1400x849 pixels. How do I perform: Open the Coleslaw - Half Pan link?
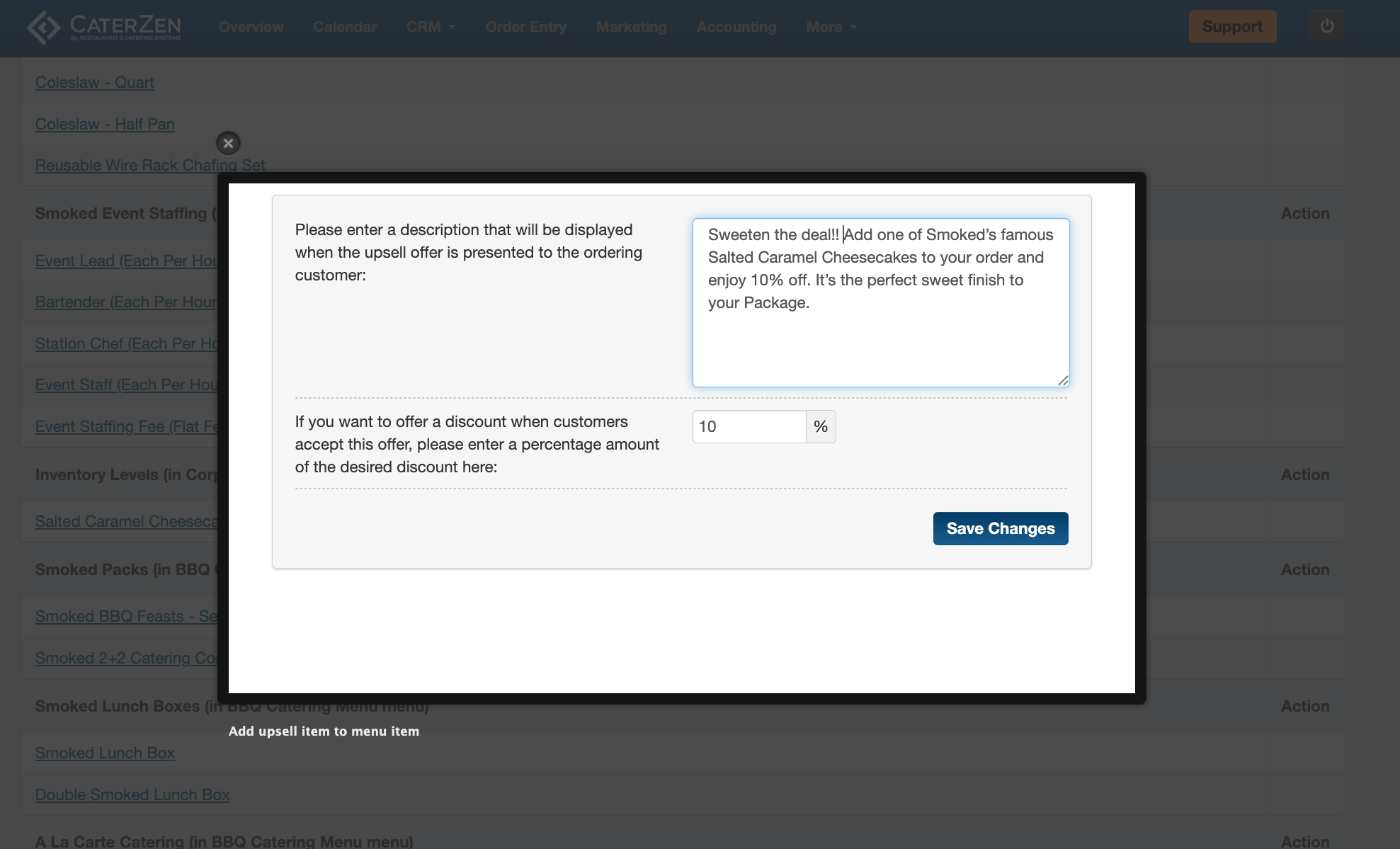[x=105, y=124]
